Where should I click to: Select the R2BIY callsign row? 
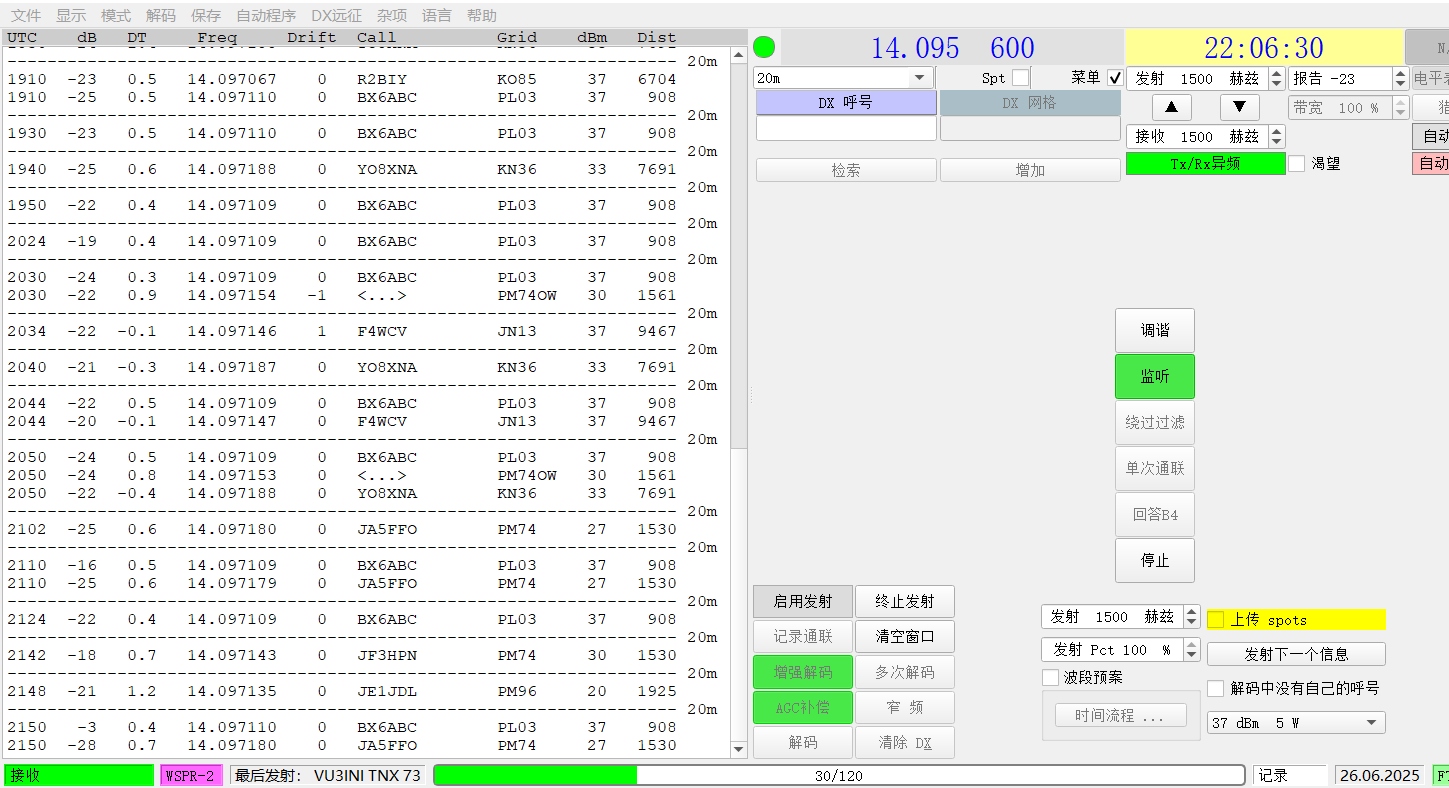[342, 79]
